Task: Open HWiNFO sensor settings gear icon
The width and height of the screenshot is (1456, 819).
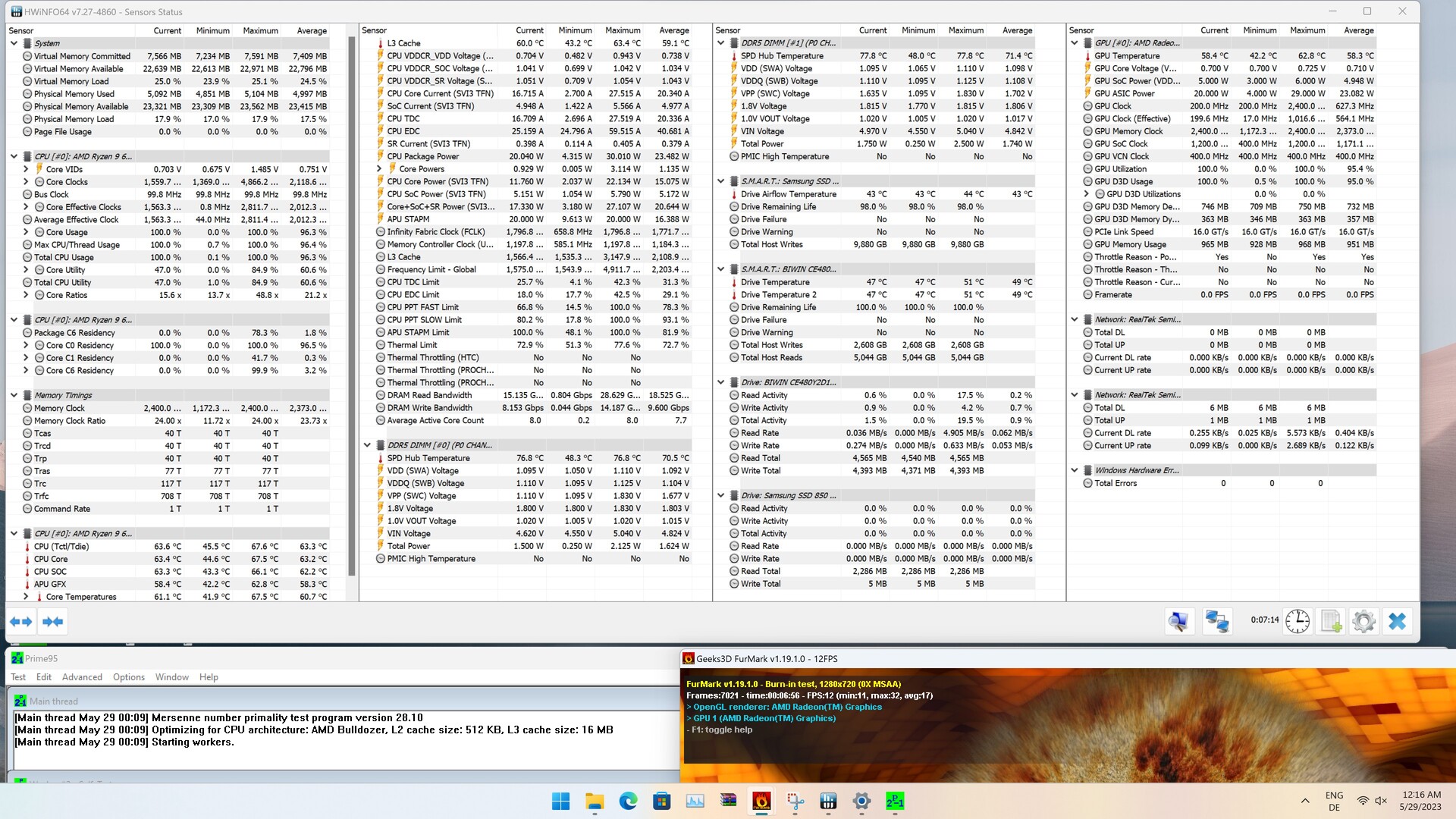Action: [x=1363, y=622]
